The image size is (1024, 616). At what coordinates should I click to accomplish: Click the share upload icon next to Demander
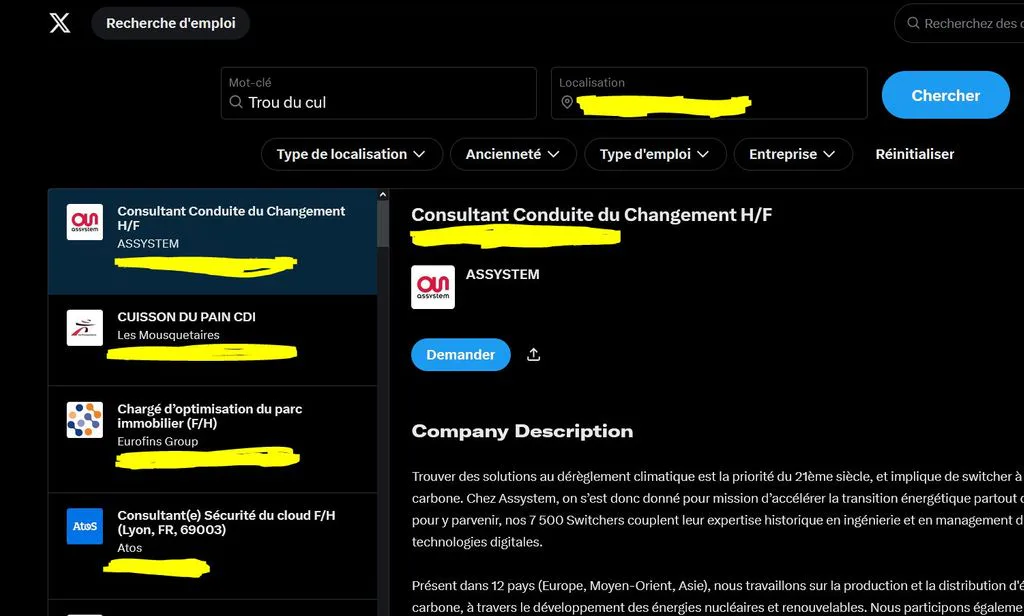pyautogui.click(x=534, y=354)
